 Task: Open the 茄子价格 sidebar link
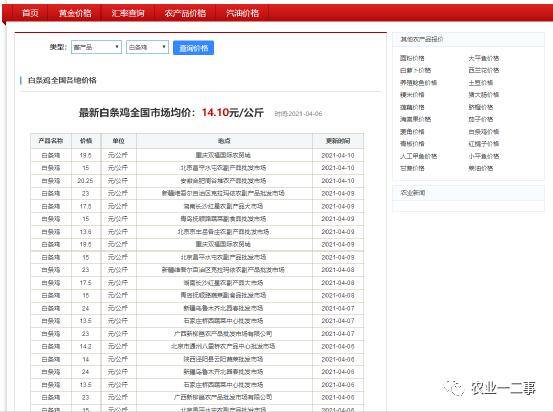(480, 119)
